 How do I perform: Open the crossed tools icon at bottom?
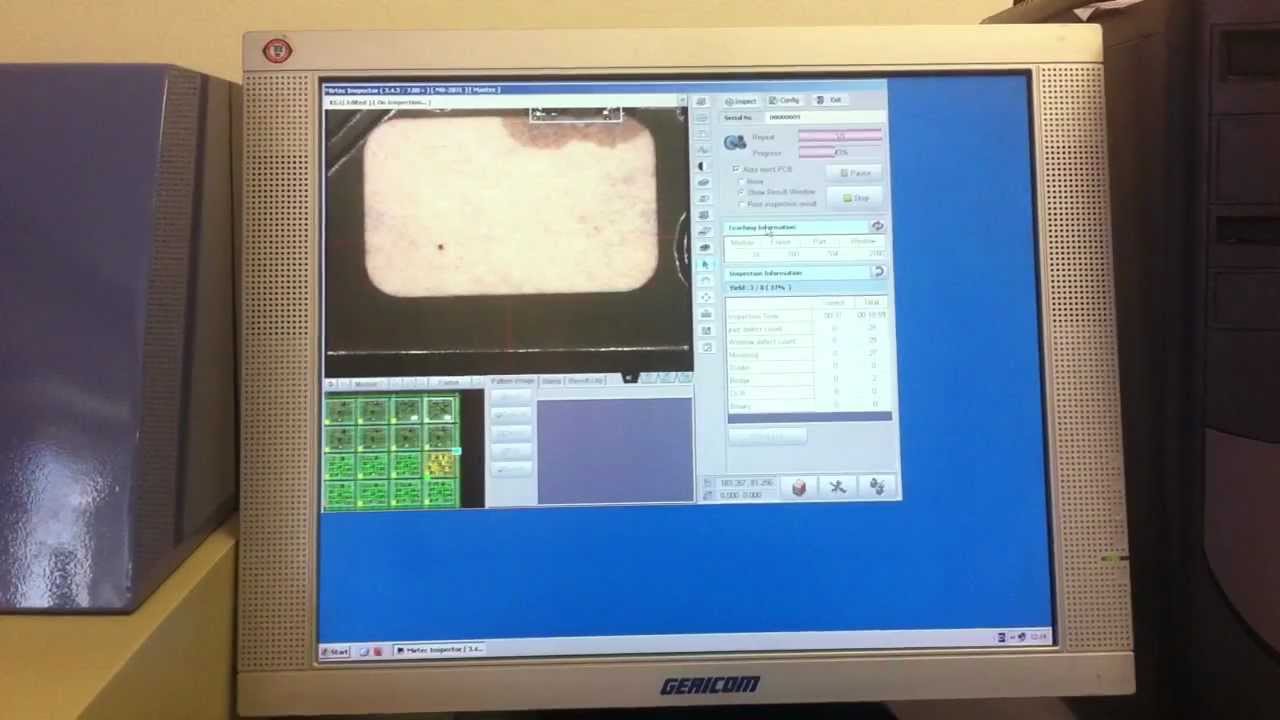coord(838,487)
